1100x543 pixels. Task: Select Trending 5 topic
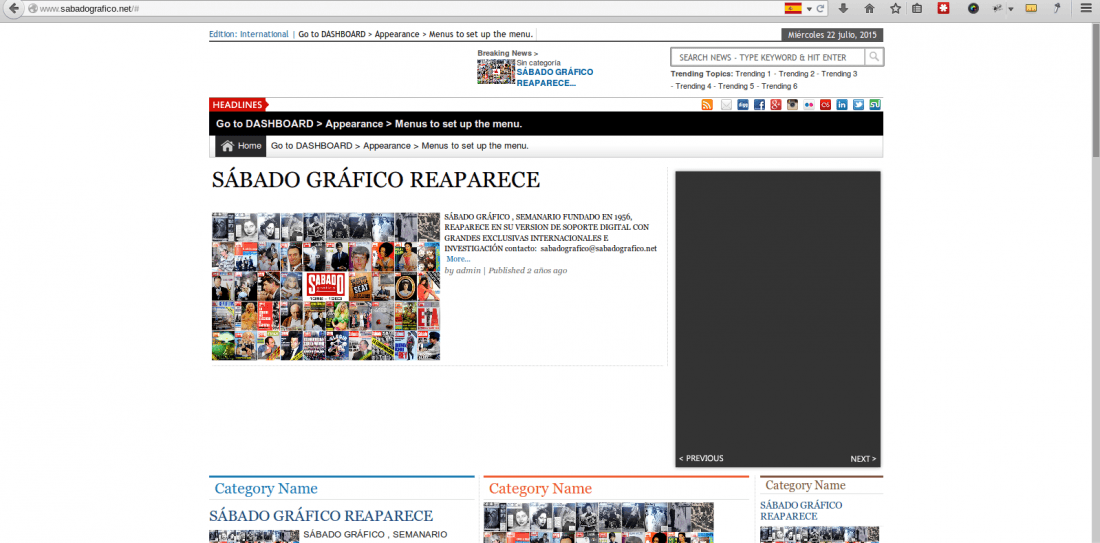point(736,86)
